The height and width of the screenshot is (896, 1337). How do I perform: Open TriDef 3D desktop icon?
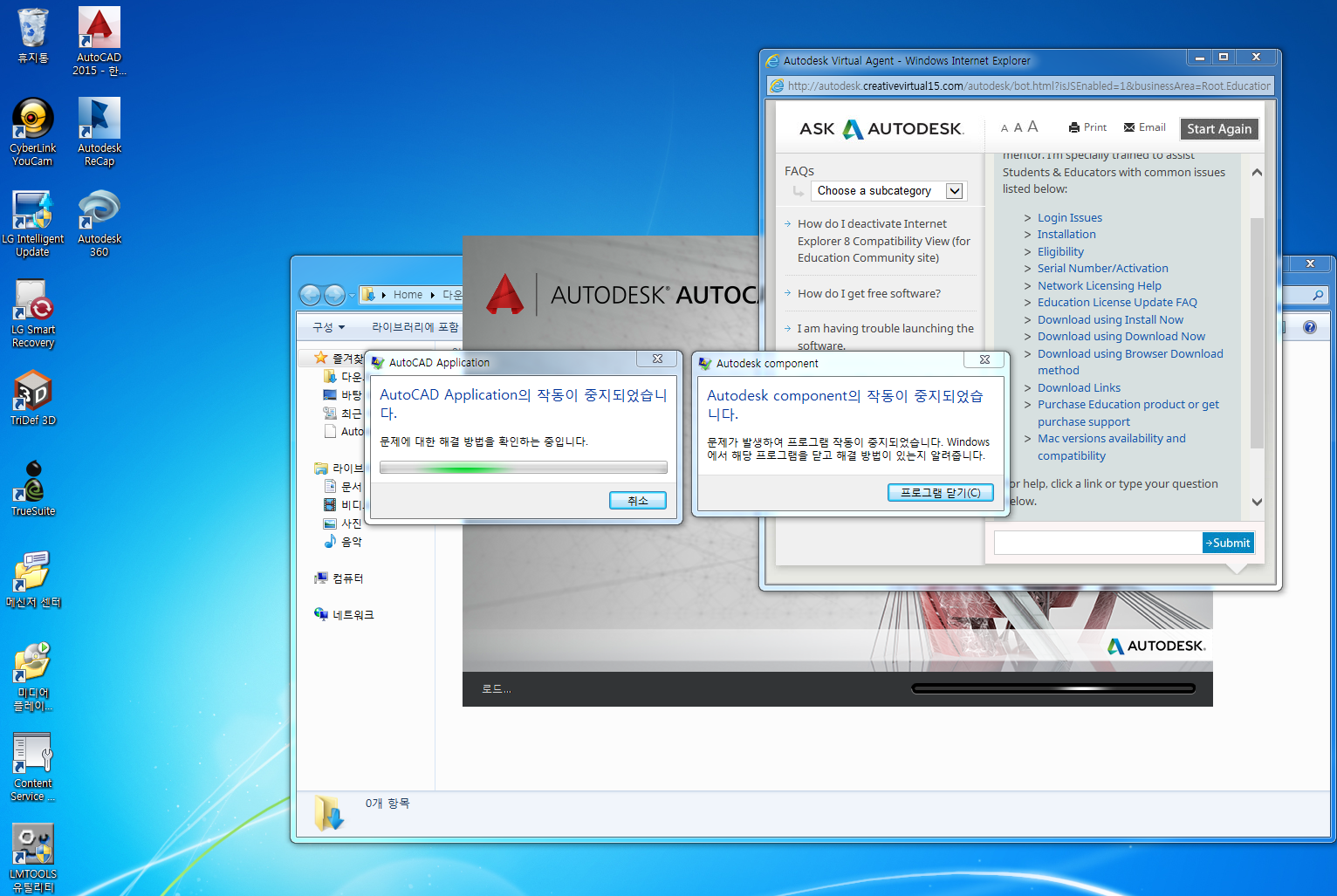pos(33,397)
